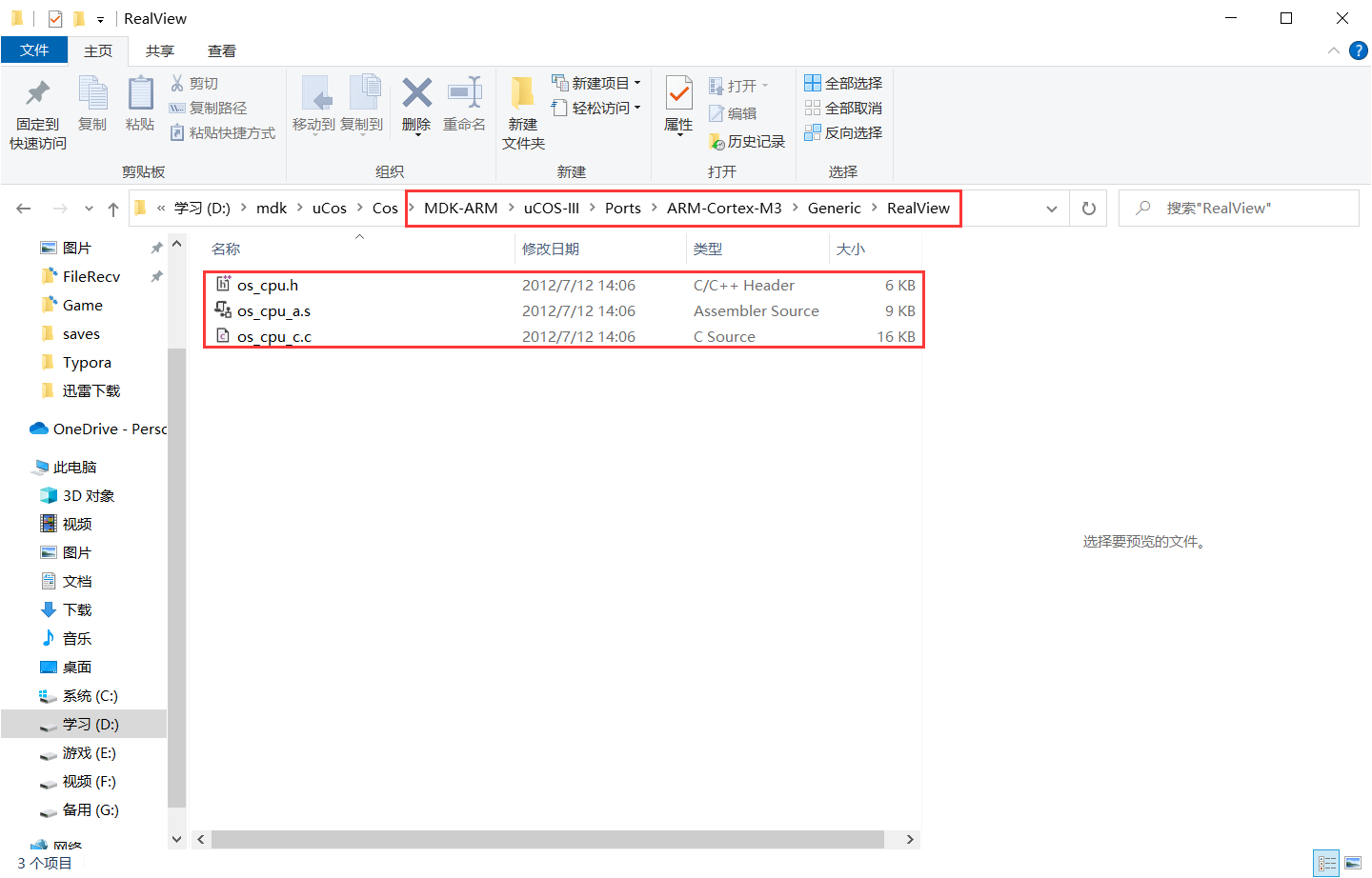Click Rename (重命名) icon
The height and width of the screenshot is (878, 1372).
pos(464,92)
